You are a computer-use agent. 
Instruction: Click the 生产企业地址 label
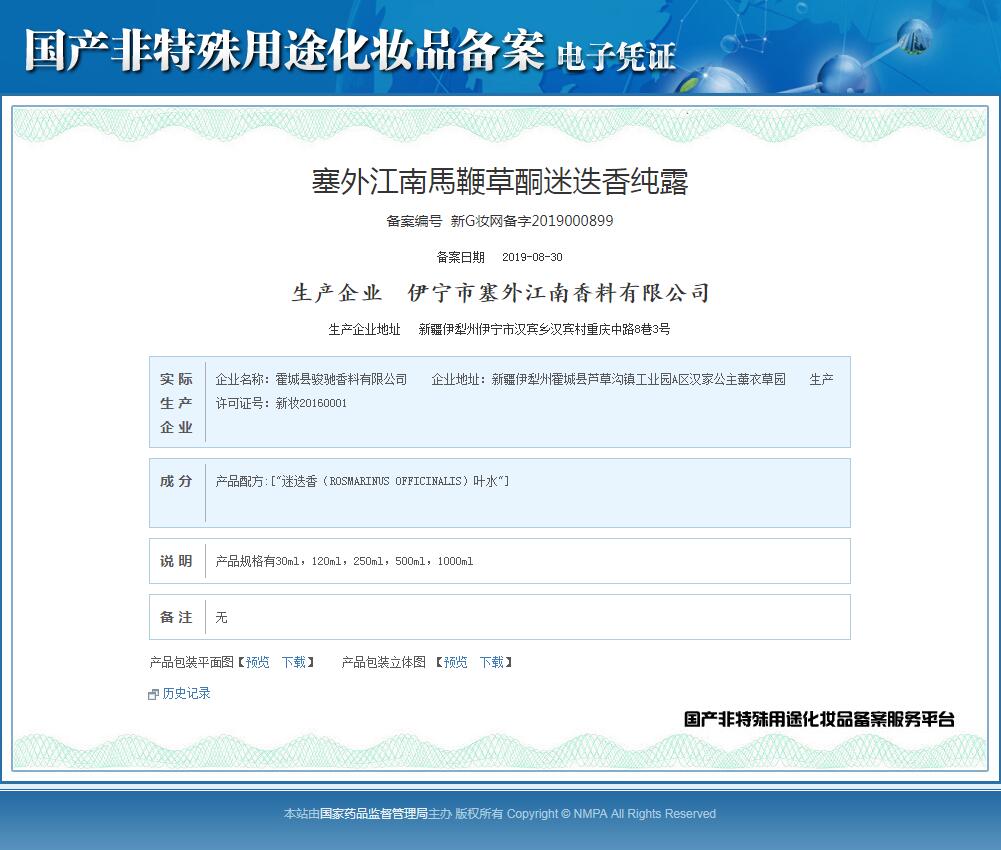(x=365, y=330)
